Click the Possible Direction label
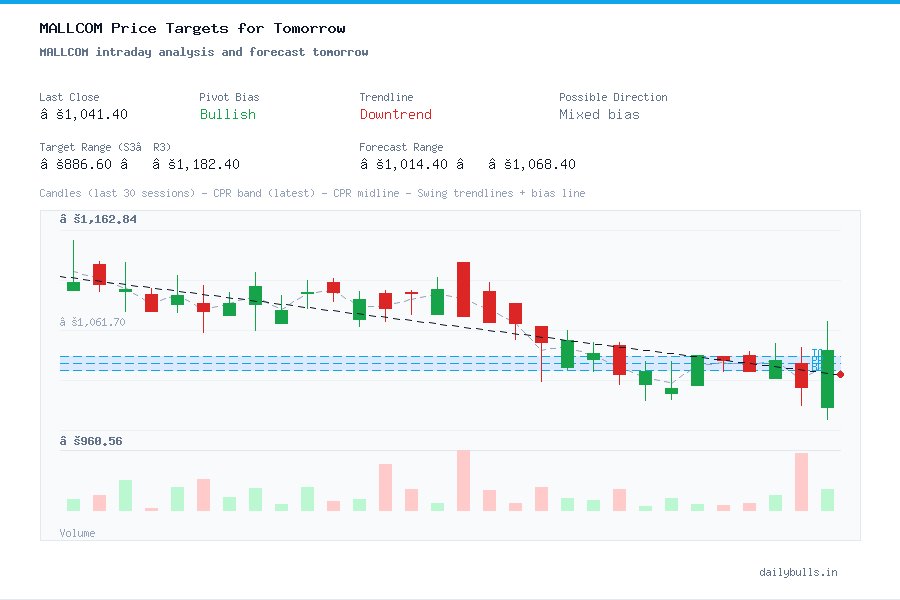Image resolution: width=900 pixels, height=600 pixels. click(613, 97)
